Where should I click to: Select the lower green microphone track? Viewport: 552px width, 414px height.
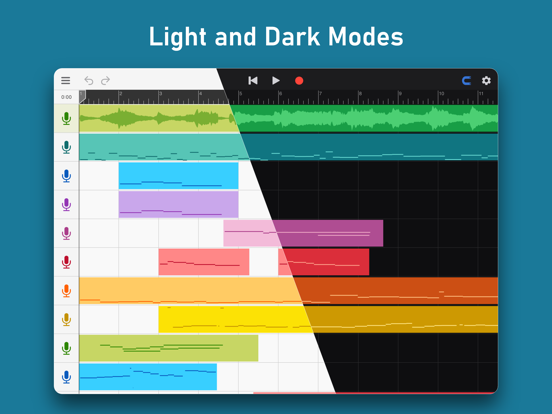(x=67, y=349)
